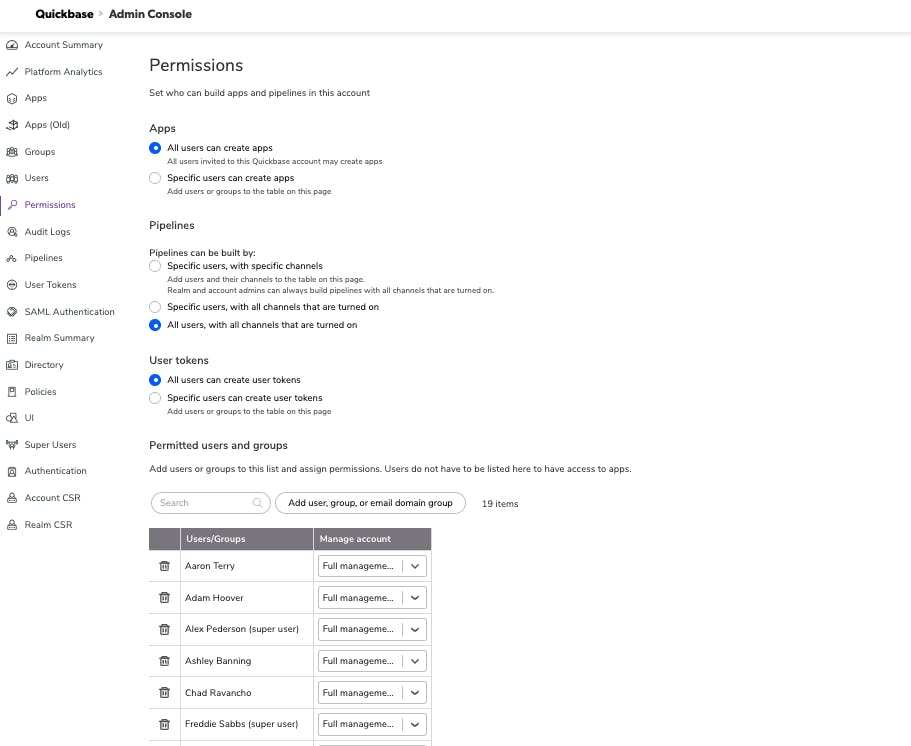The image size is (911, 746).
Task: Click the Pipelines sidebar icon
Action: tap(12, 258)
